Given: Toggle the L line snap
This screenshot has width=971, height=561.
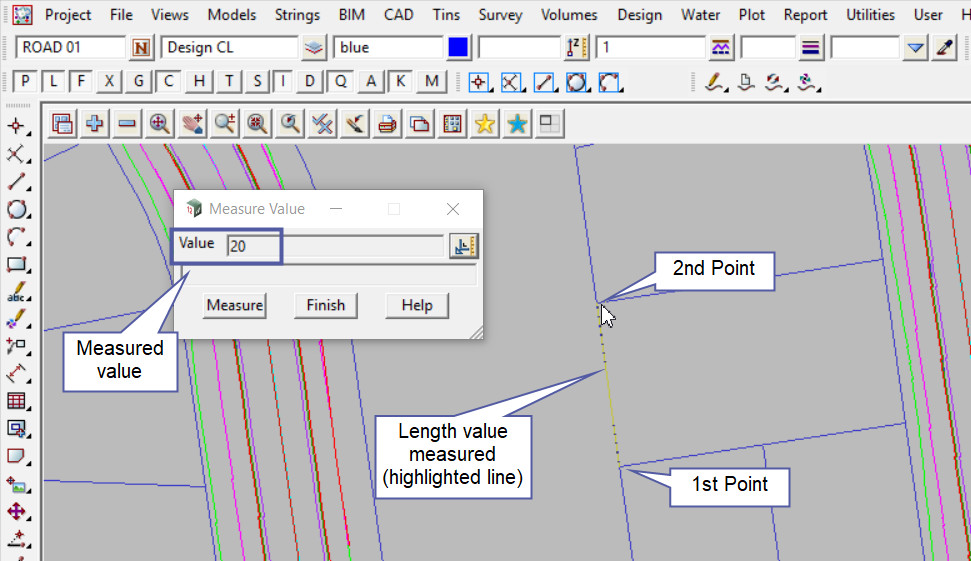Looking at the screenshot, I should click(53, 81).
